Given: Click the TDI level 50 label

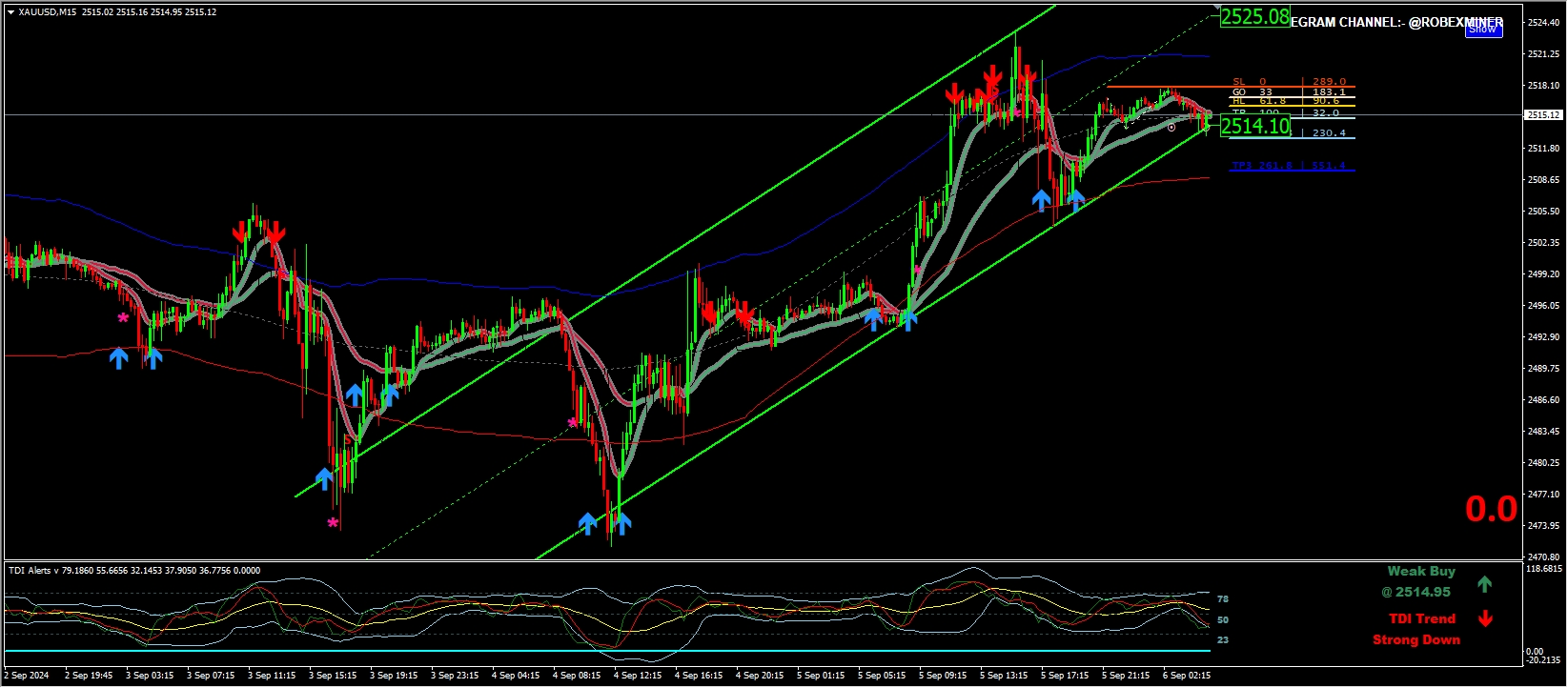Looking at the screenshot, I should click(1223, 620).
